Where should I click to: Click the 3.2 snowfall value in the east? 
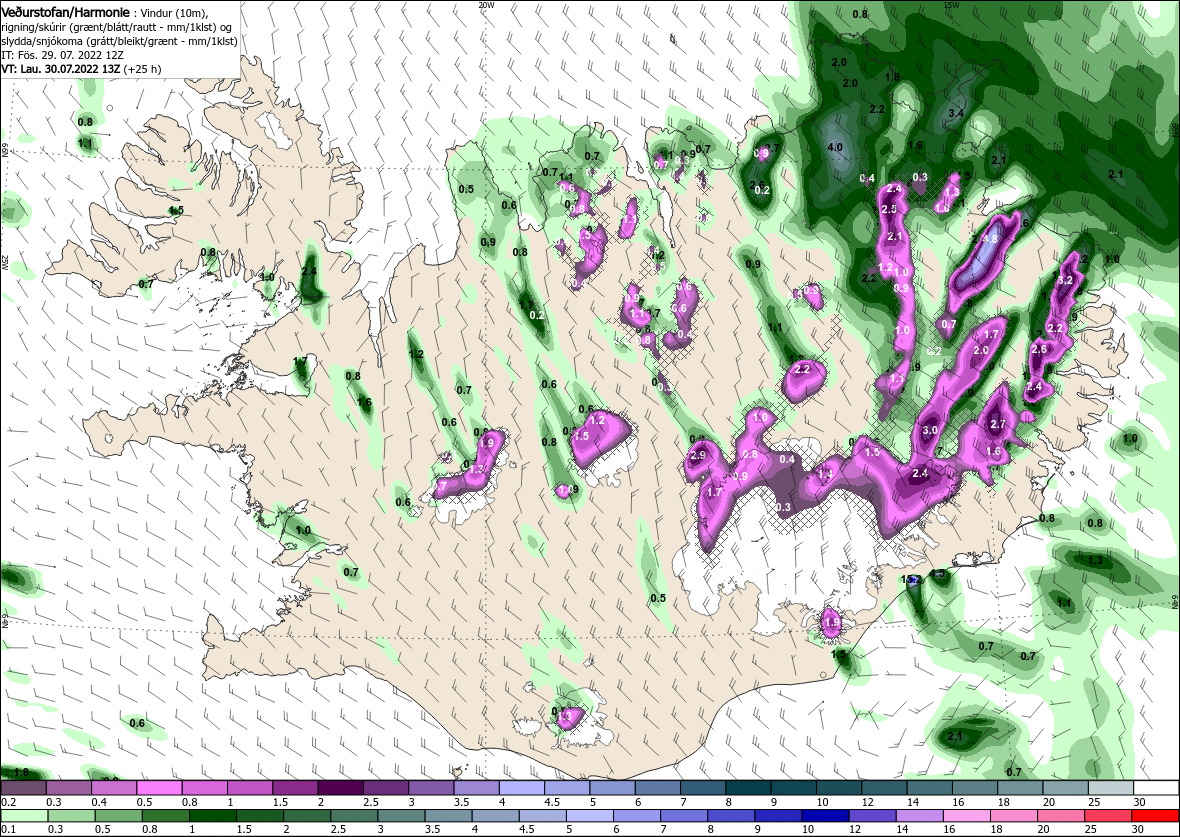click(x=1065, y=280)
